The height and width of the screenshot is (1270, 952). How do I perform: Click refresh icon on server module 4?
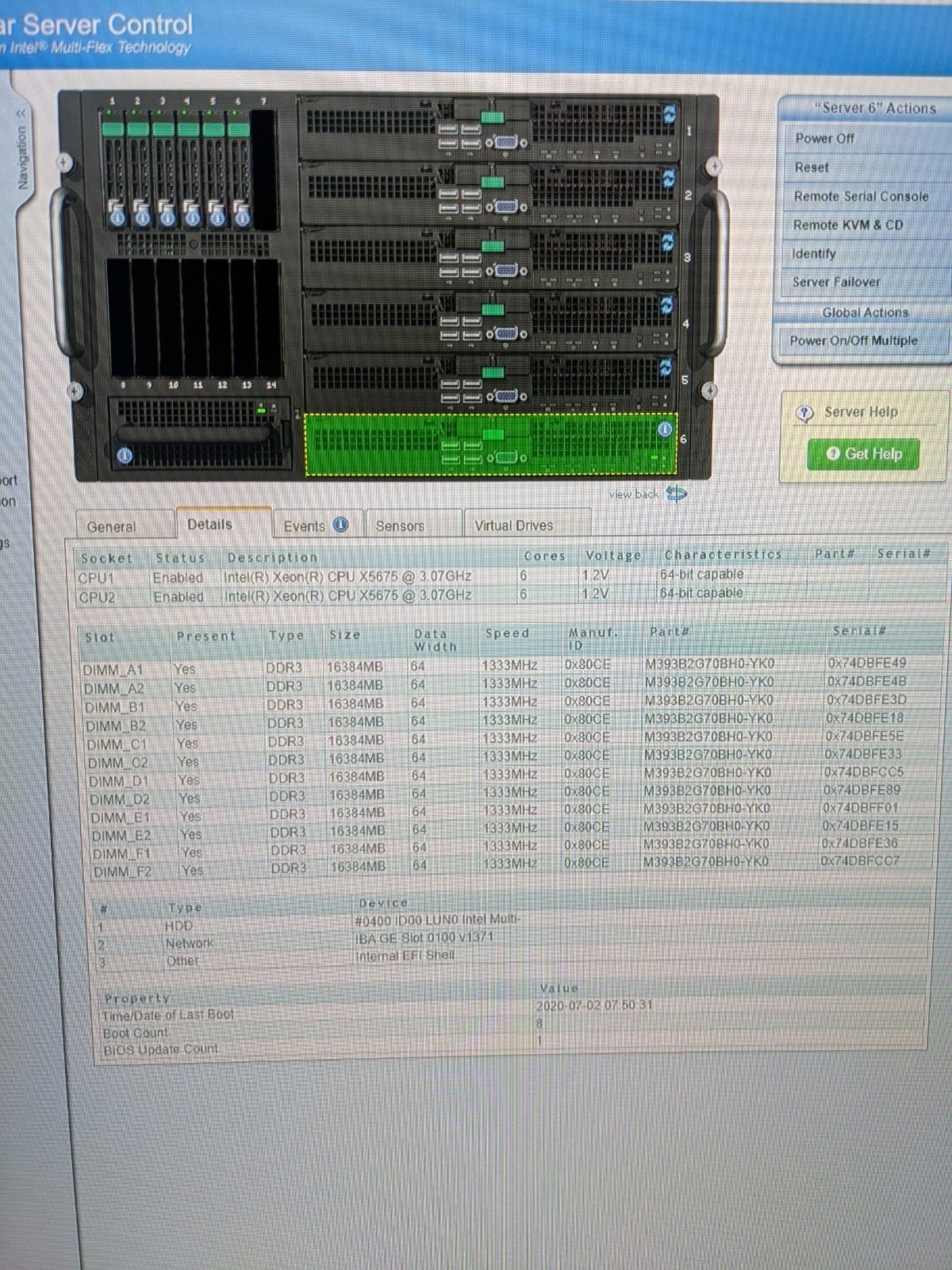coord(666,304)
